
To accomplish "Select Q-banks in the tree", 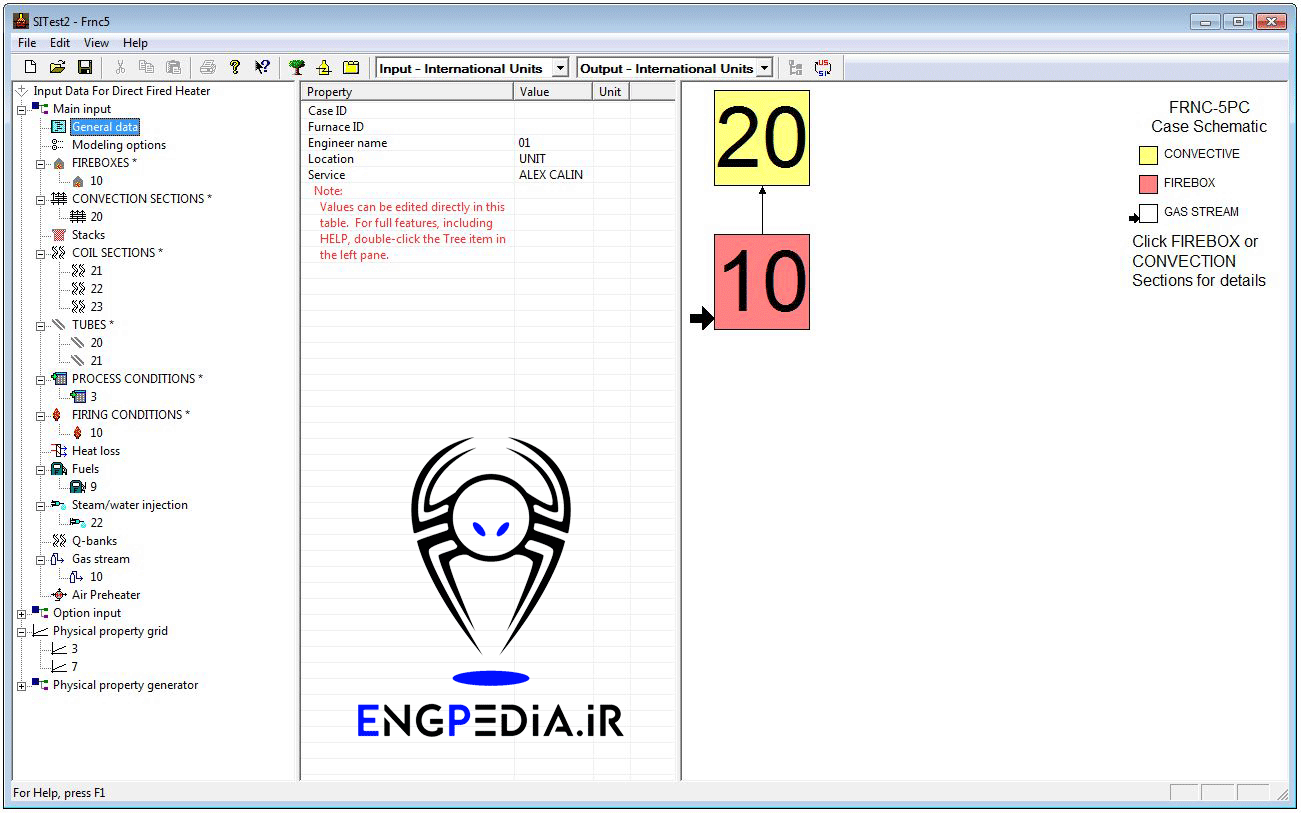I will 95,541.
